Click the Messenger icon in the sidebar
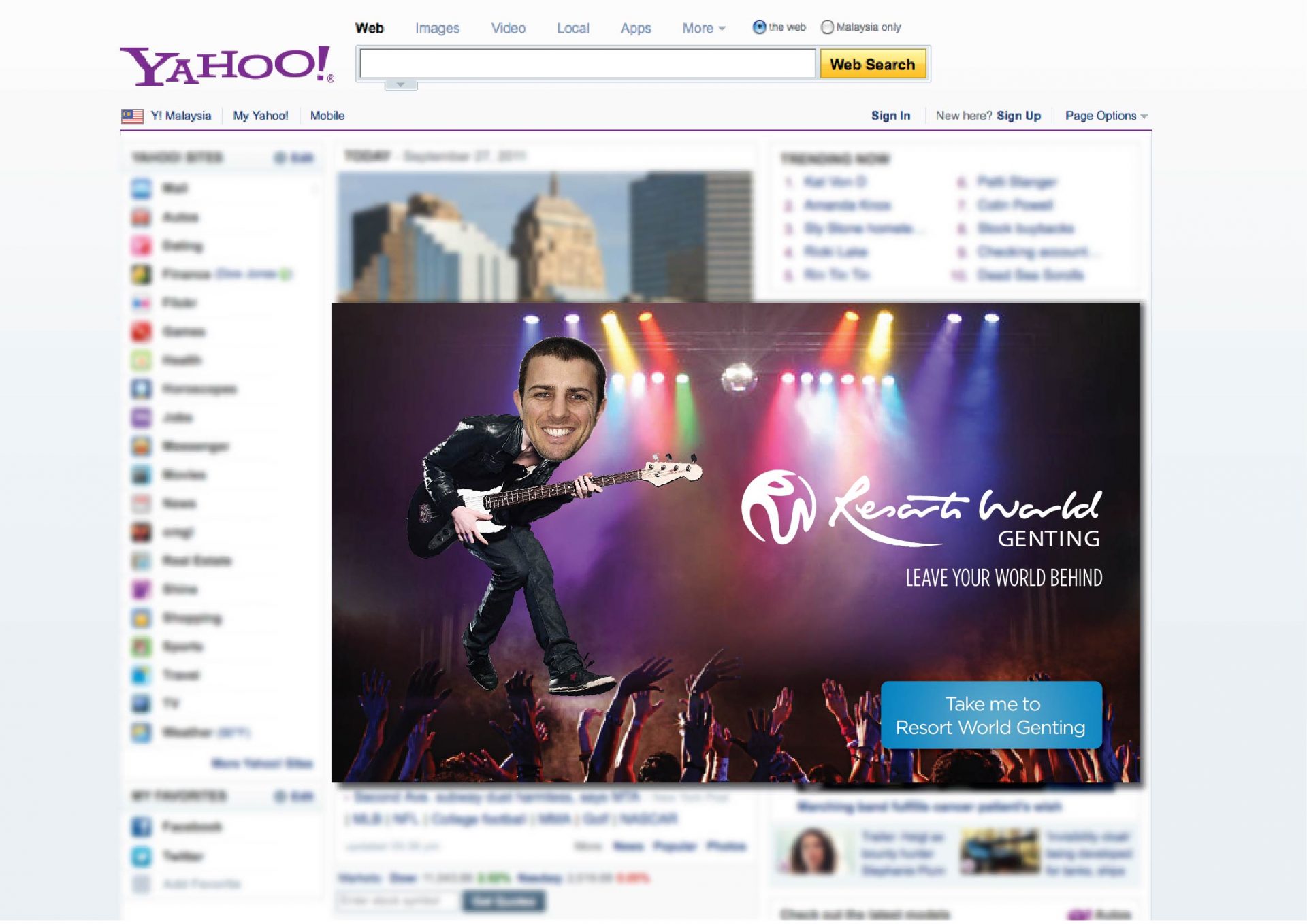This screenshot has height=924, width=1307. click(x=142, y=446)
